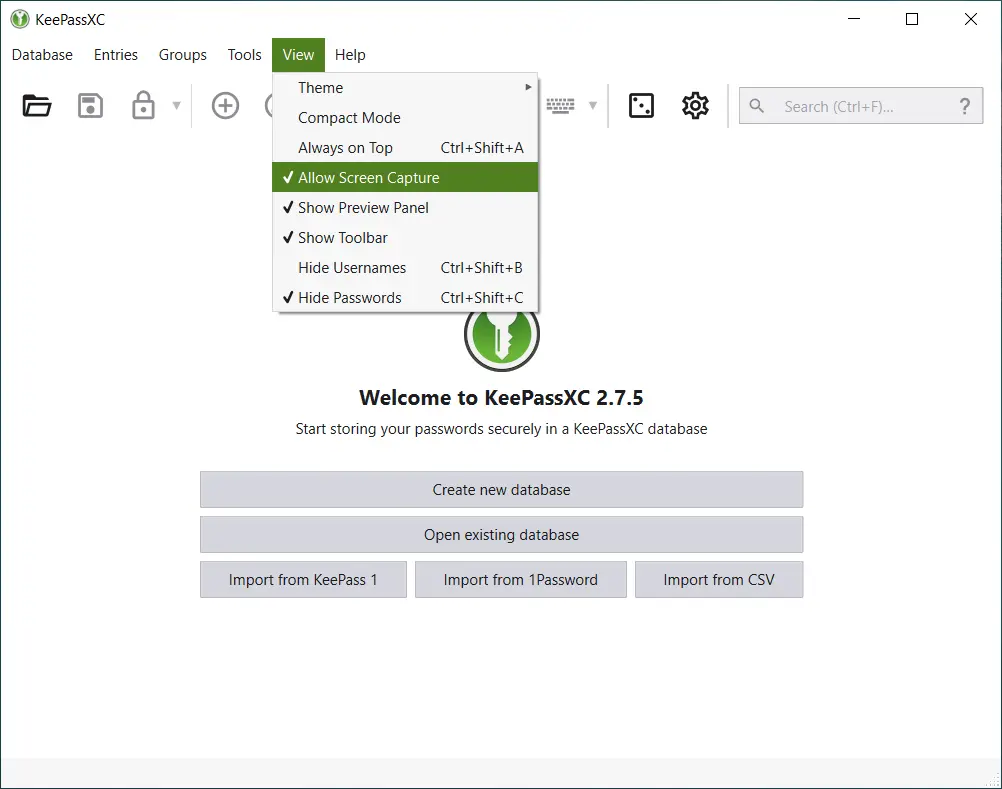Open the Help menu

[x=350, y=55]
